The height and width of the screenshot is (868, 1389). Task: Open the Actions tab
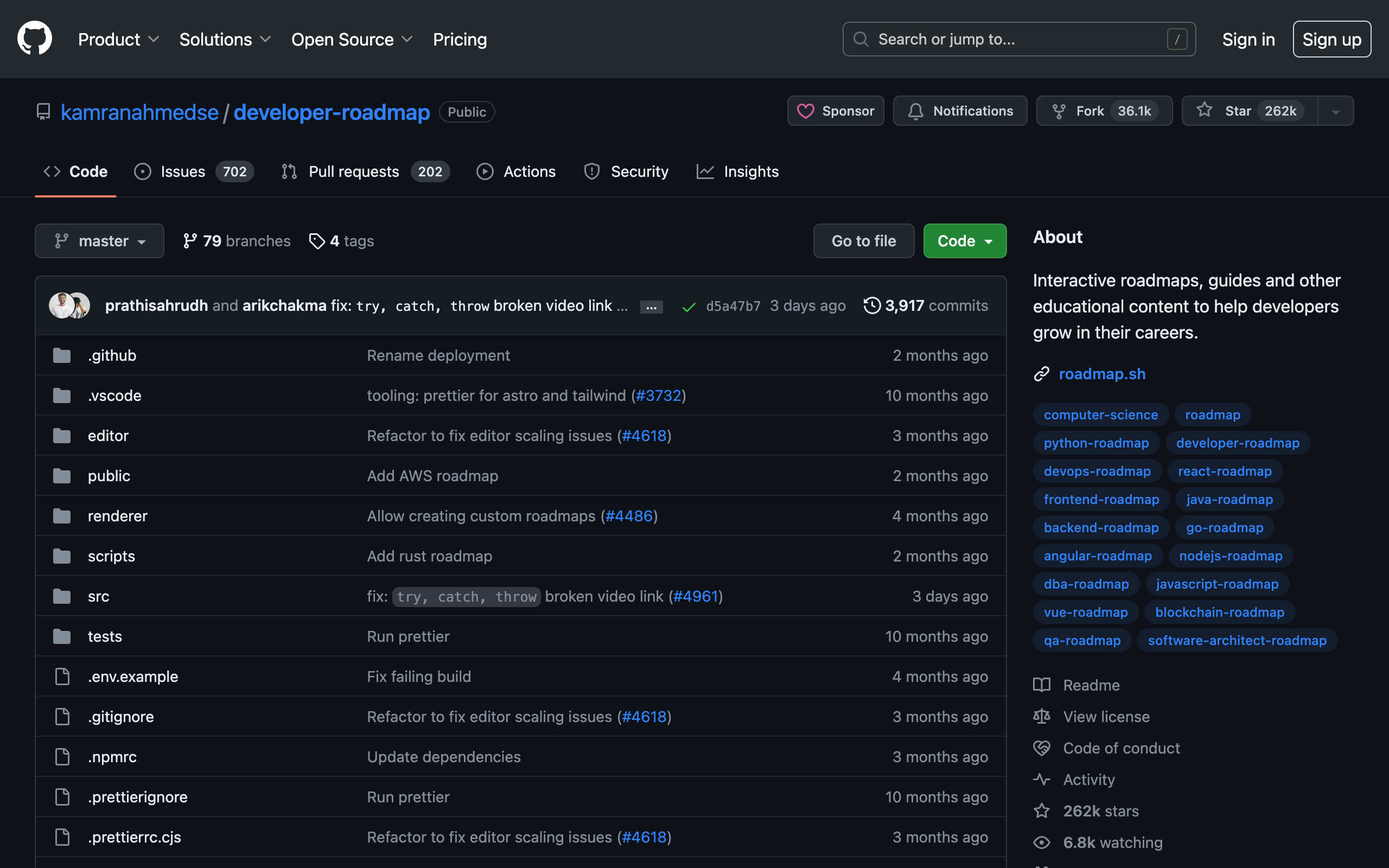[x=516, y=171]
